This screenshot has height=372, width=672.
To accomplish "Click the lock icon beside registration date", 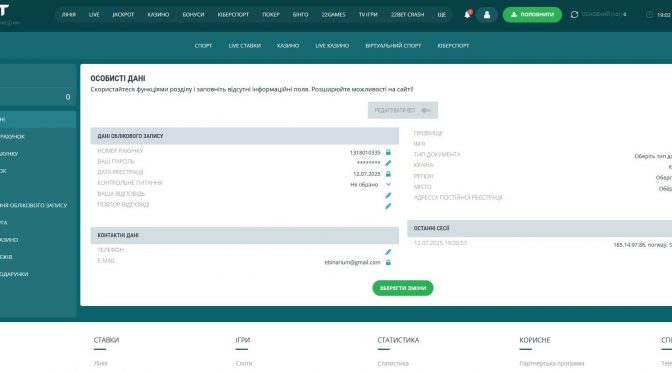I will tap(388, 174).
